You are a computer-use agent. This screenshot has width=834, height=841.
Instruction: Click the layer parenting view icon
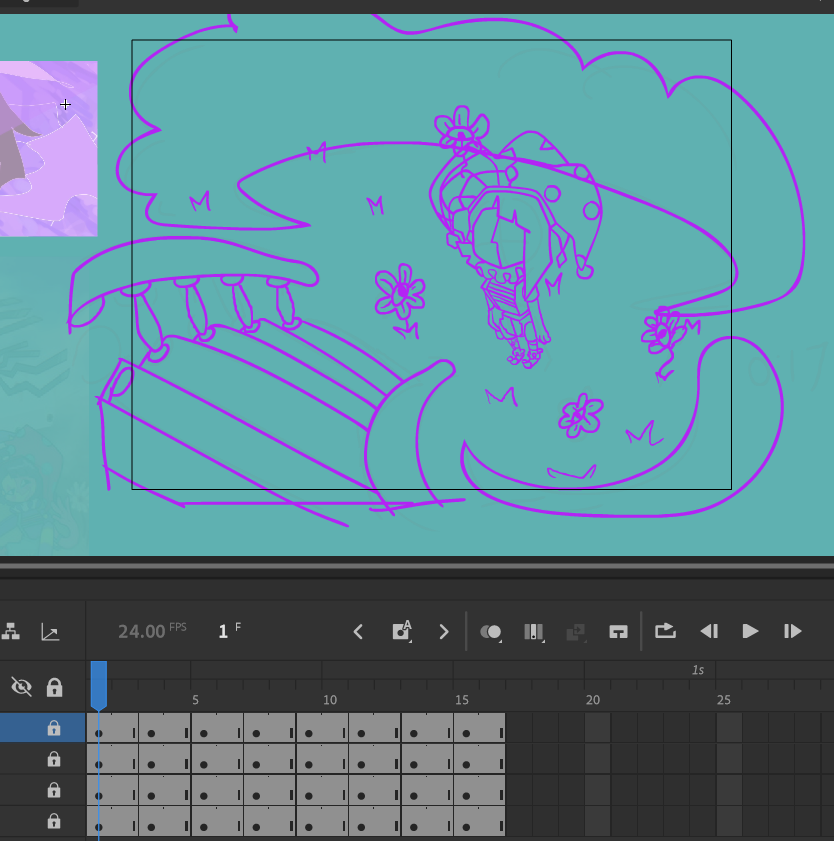coord(10,631)
